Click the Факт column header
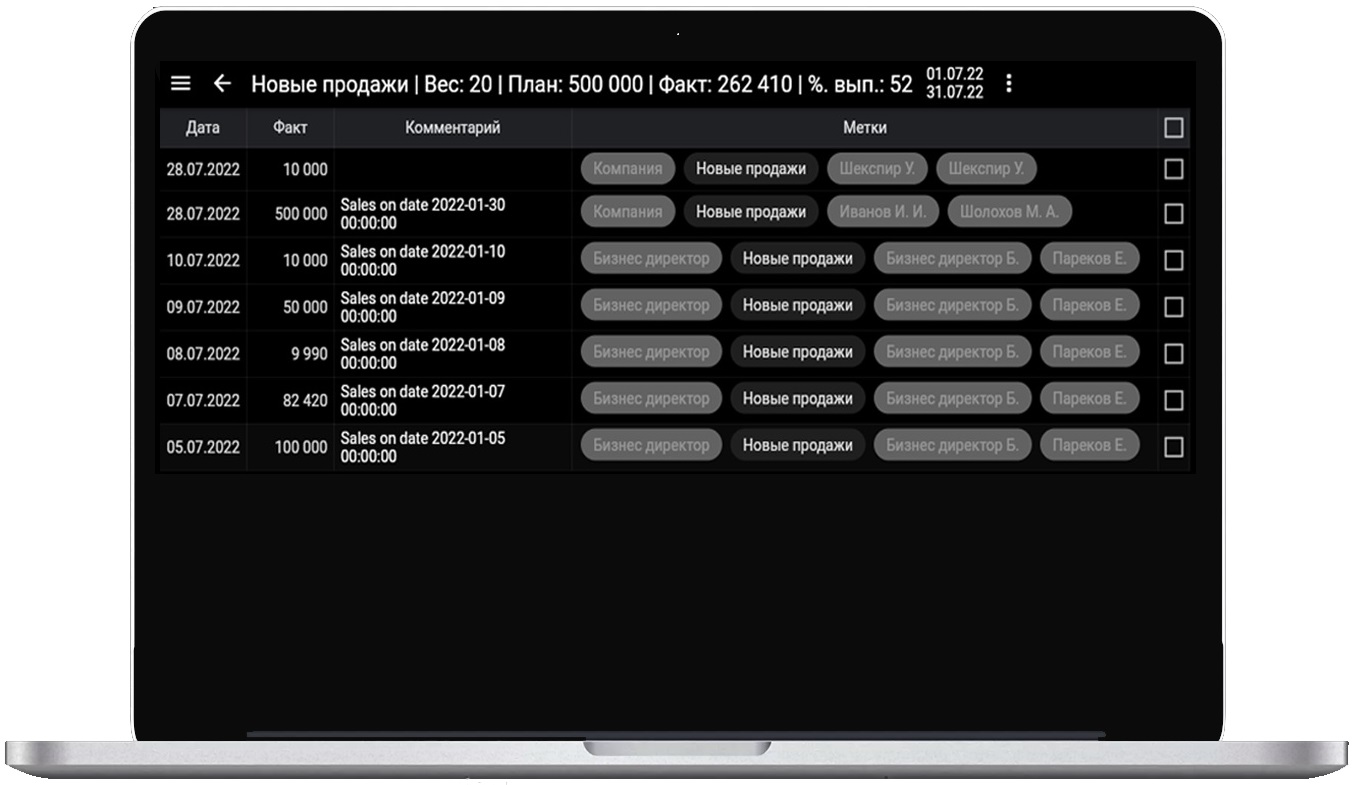The width and height of the screenshot is (1352, 785). pos(290,128)
